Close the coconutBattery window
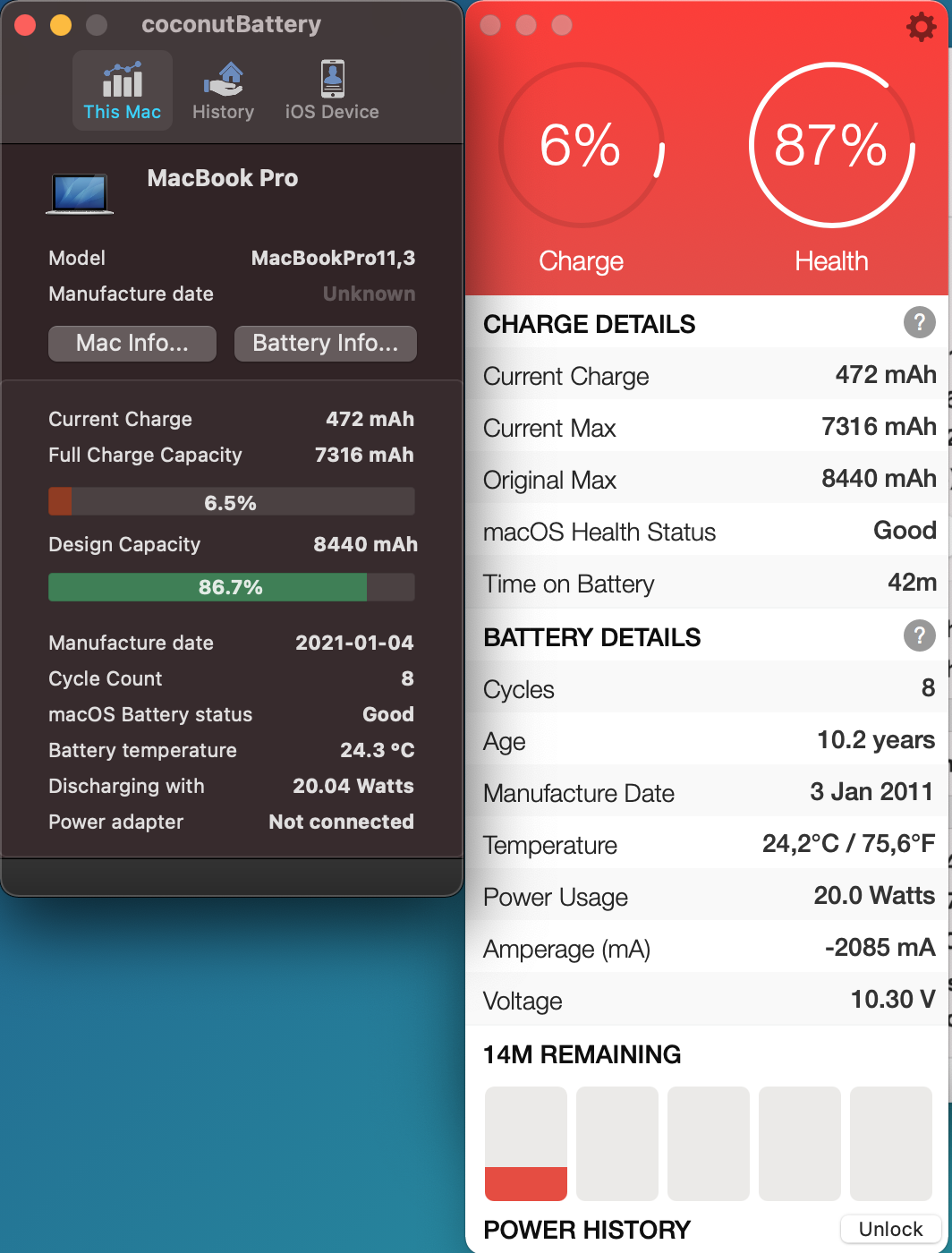952x1253 pixels. click(x=25, y=25)
